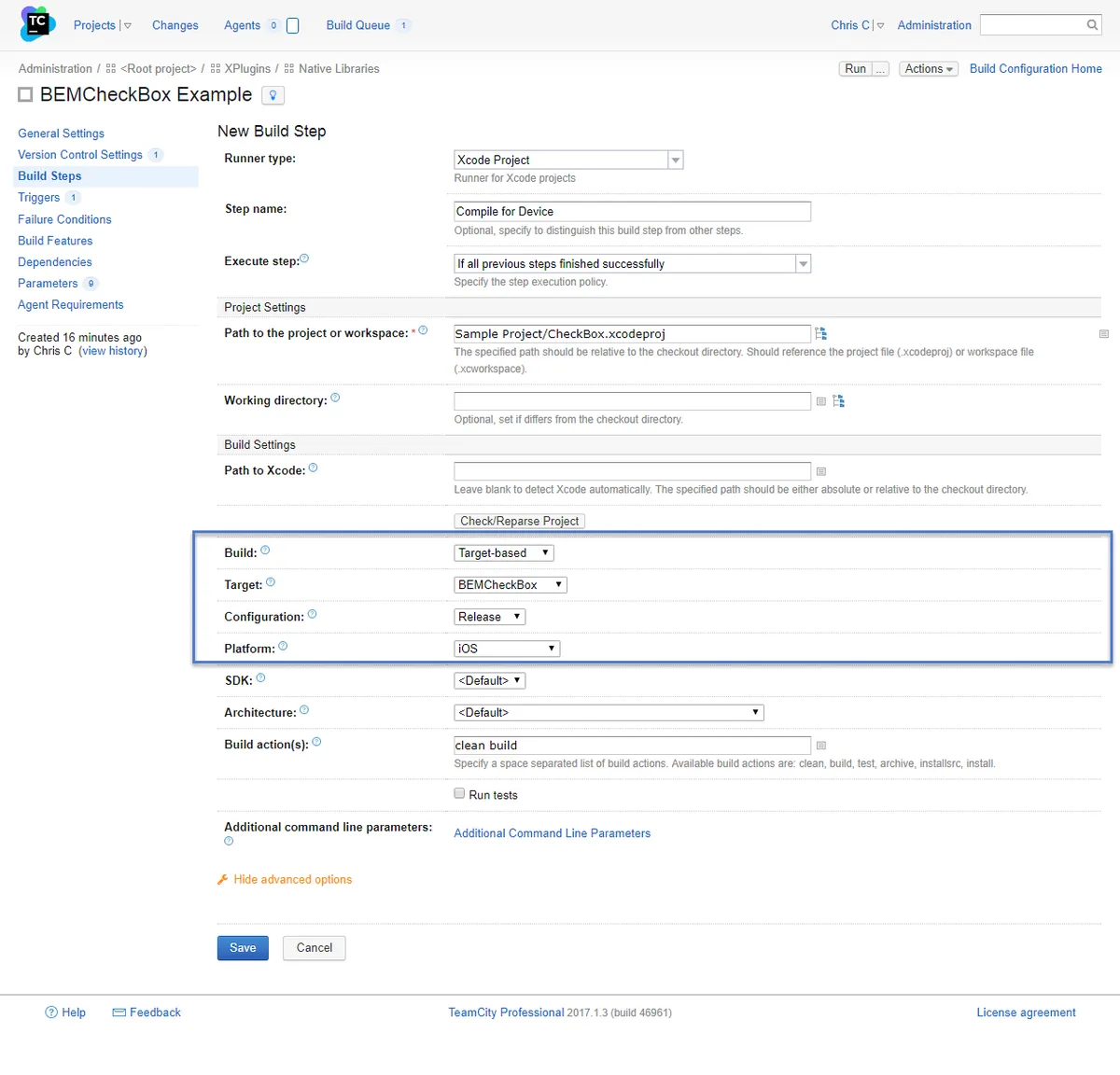
Task: Click Administration breadcrumb
Action: coord(55,69)
